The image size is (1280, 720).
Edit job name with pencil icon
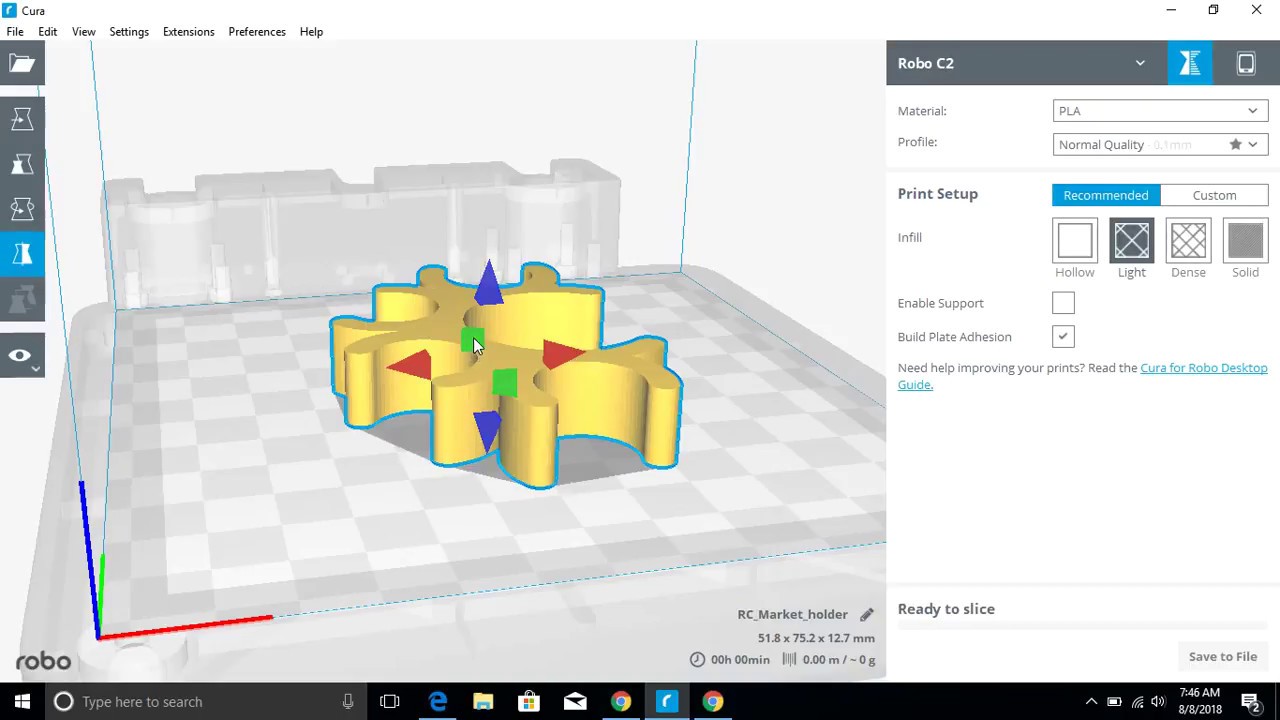[x=867, y=614]
